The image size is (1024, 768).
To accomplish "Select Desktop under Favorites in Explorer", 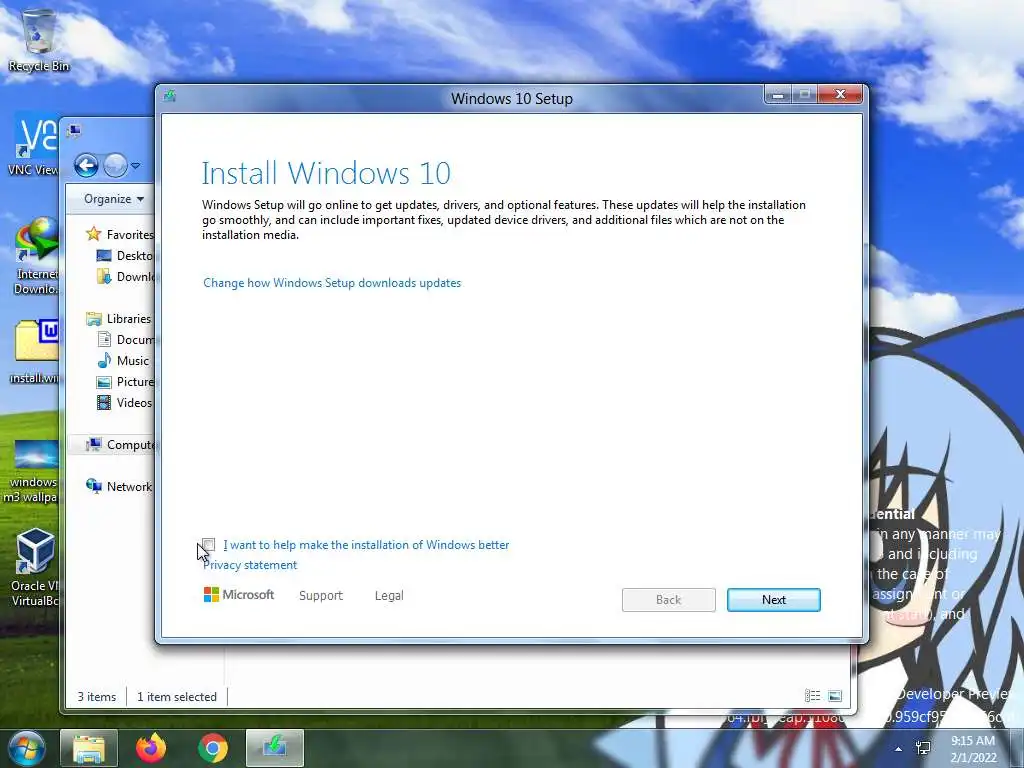I will point(125,255).
